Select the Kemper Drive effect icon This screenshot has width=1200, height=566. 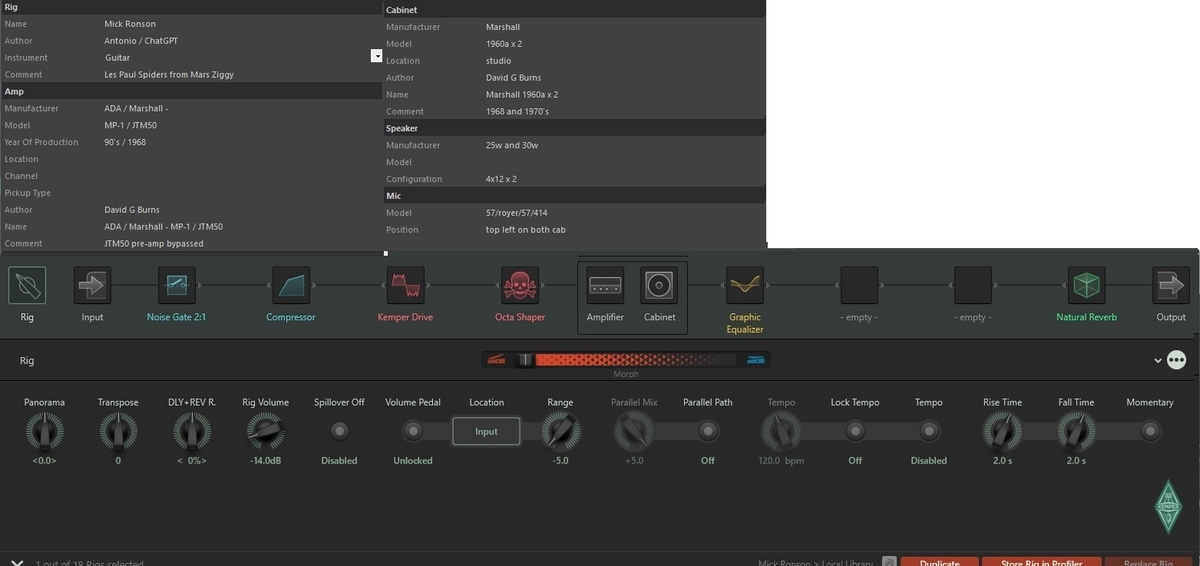(406, 285)
